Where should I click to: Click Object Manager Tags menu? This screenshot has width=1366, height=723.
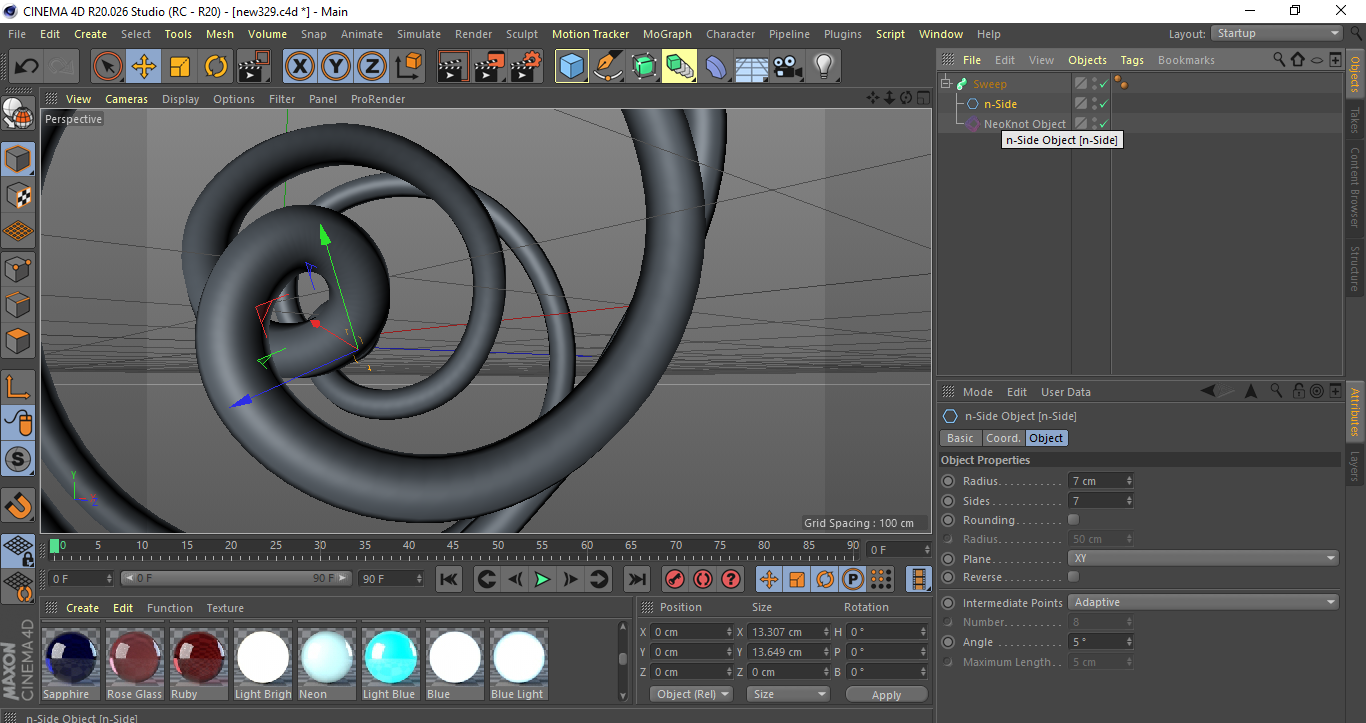click(x=1132, y=60)
